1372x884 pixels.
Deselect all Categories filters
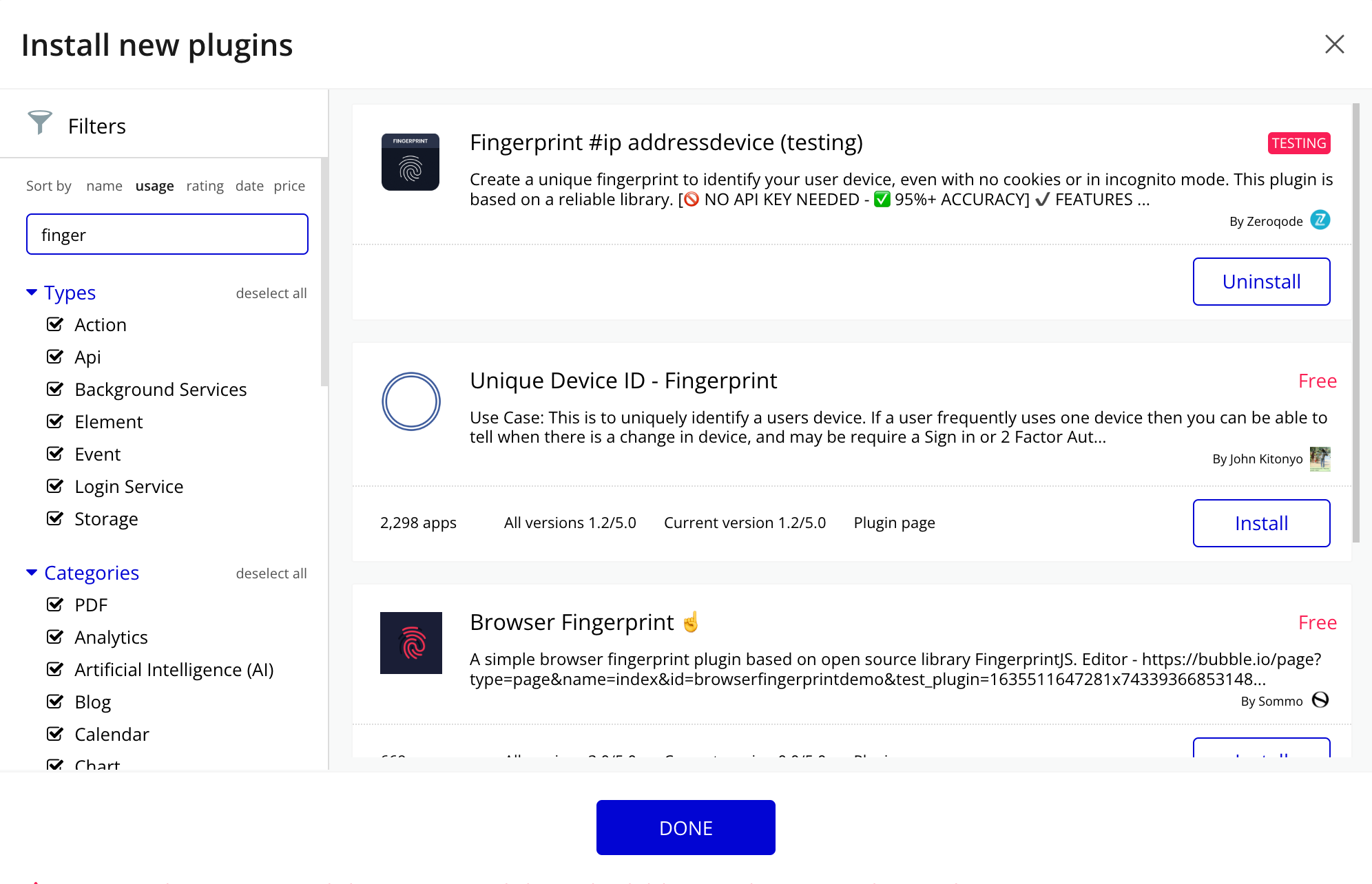[271, 573]
